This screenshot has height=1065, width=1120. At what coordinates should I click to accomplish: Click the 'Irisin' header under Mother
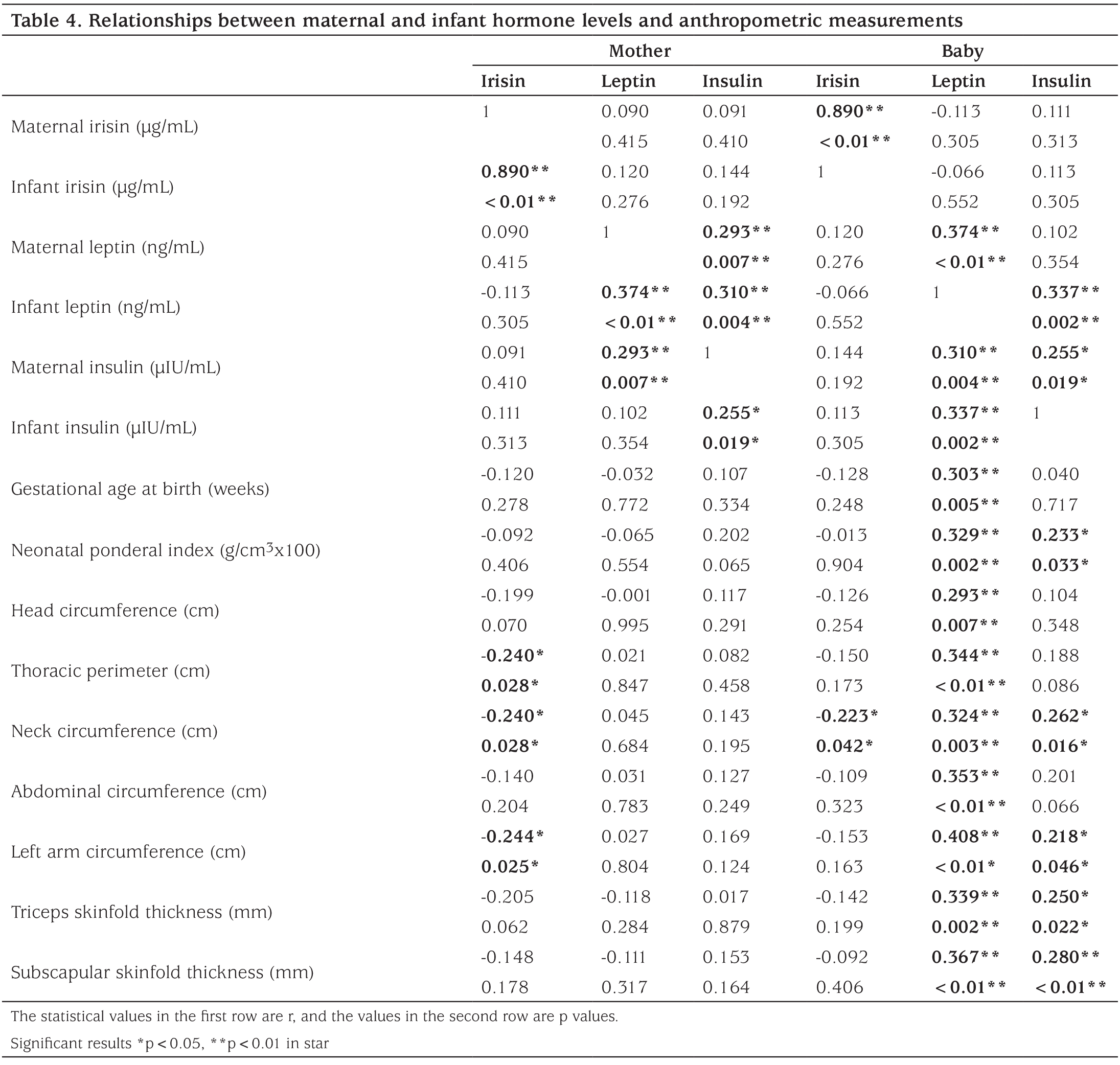(x=502, y=81)
